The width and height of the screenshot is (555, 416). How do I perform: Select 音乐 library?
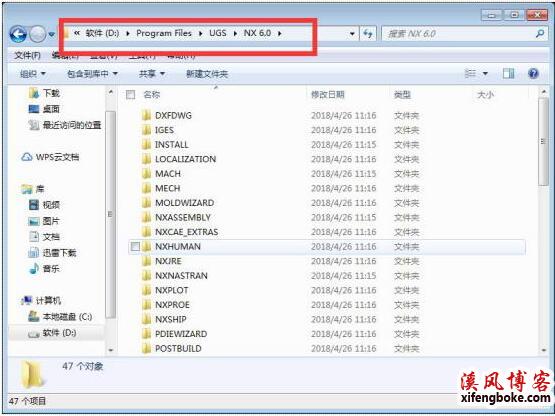click(44, 269)
